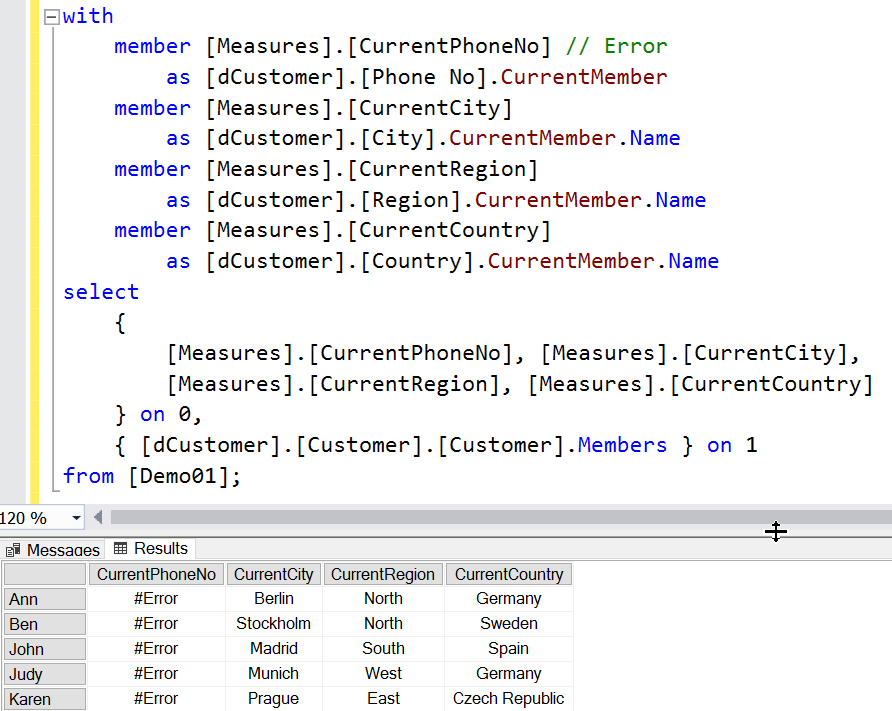Select the CurrentRegion column header
Image resolution: width=892 pixels, height=711 pixels.
[383, 574]
